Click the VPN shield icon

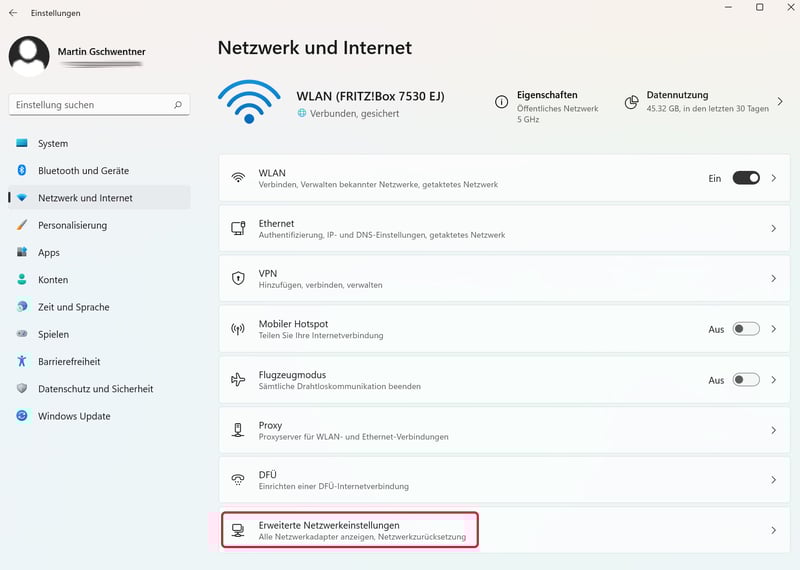238,278
